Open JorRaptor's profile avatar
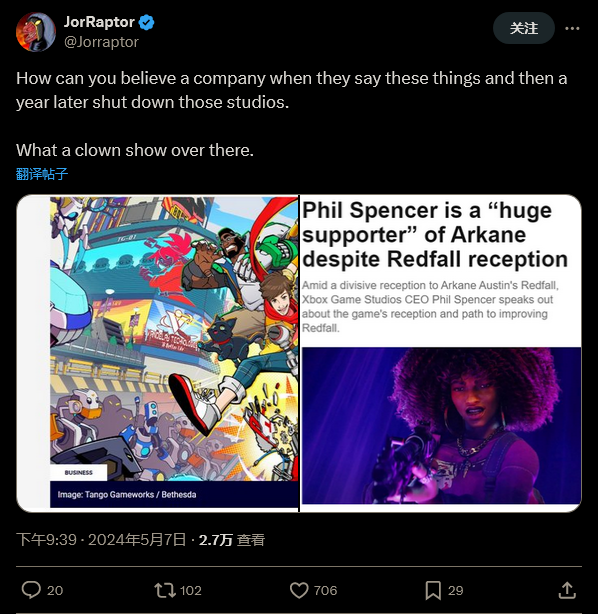The height and width of the screenshot is (614, 598). (x=36, y=31)
